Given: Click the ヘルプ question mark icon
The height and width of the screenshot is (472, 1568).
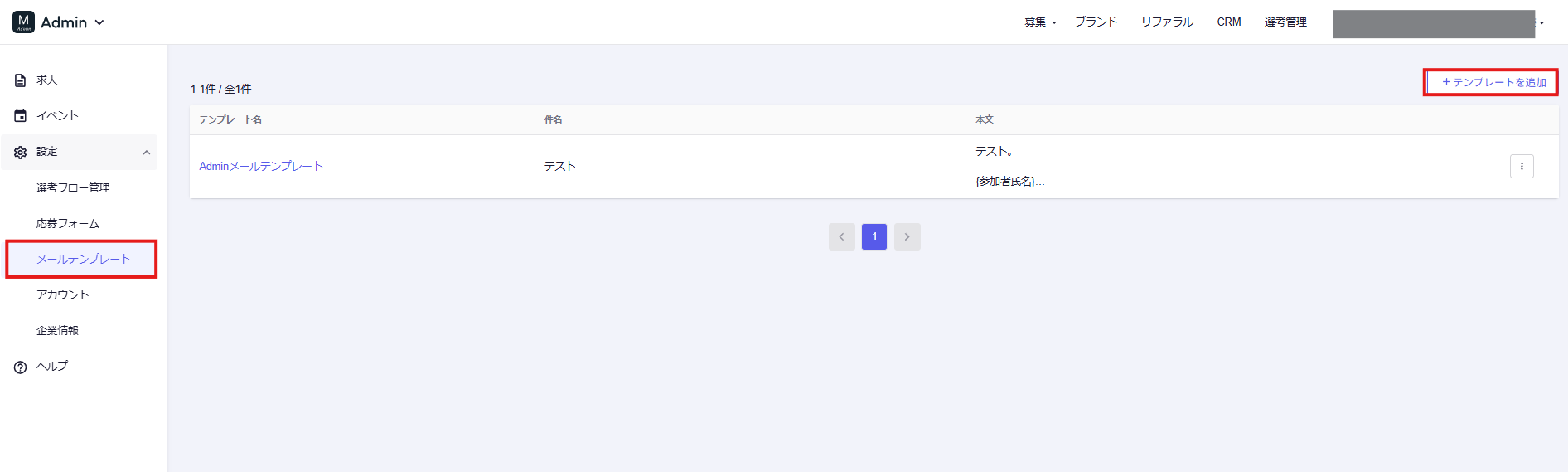Looking at the screenshot, I should [x=21, y=367].
